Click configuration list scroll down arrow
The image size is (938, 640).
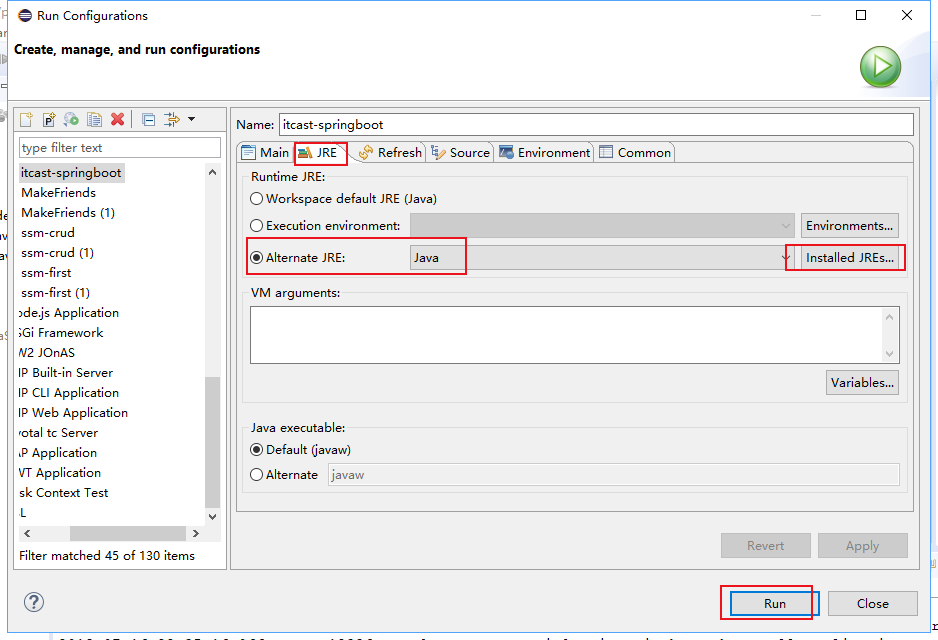click(212, 516)
